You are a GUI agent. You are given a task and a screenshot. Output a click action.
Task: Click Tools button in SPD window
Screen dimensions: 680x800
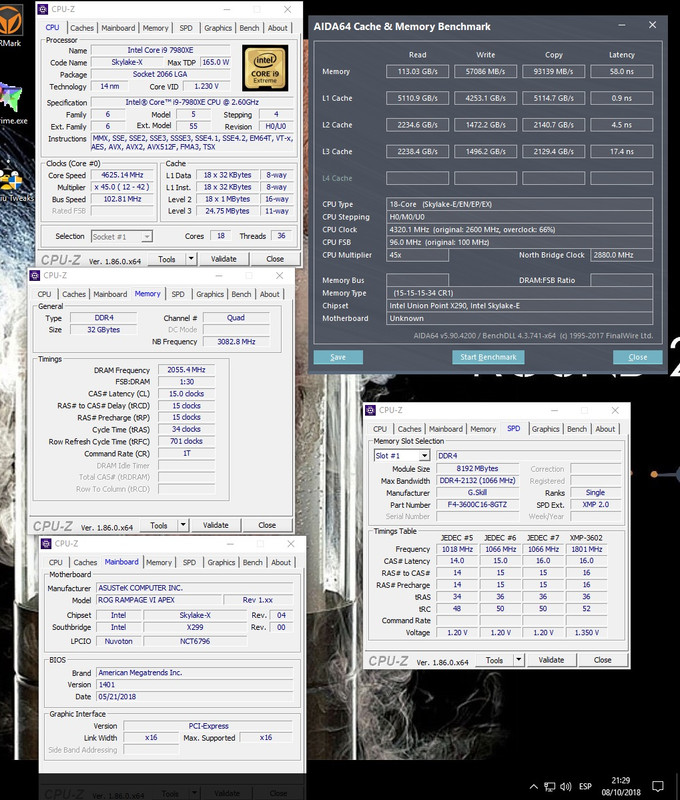pos(494,660)
